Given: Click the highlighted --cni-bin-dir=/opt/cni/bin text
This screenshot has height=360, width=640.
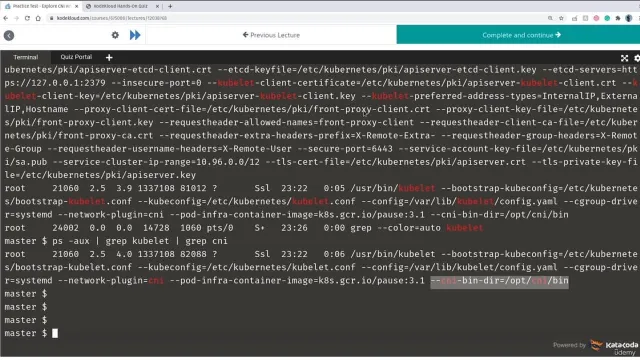Looking at the screenshot, I should pos(499,281).
